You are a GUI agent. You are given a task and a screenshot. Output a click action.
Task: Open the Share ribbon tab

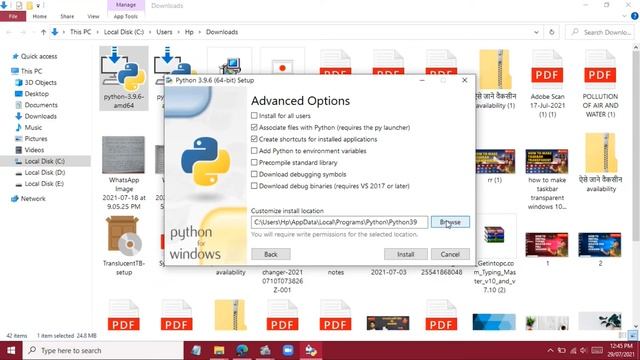pos(67,16)
